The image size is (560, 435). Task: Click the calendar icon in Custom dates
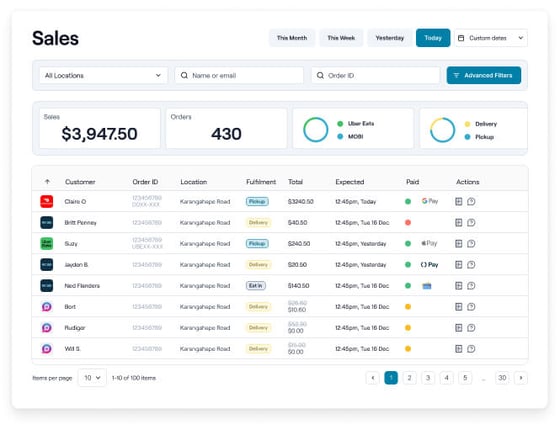click(x=461, y=38)
